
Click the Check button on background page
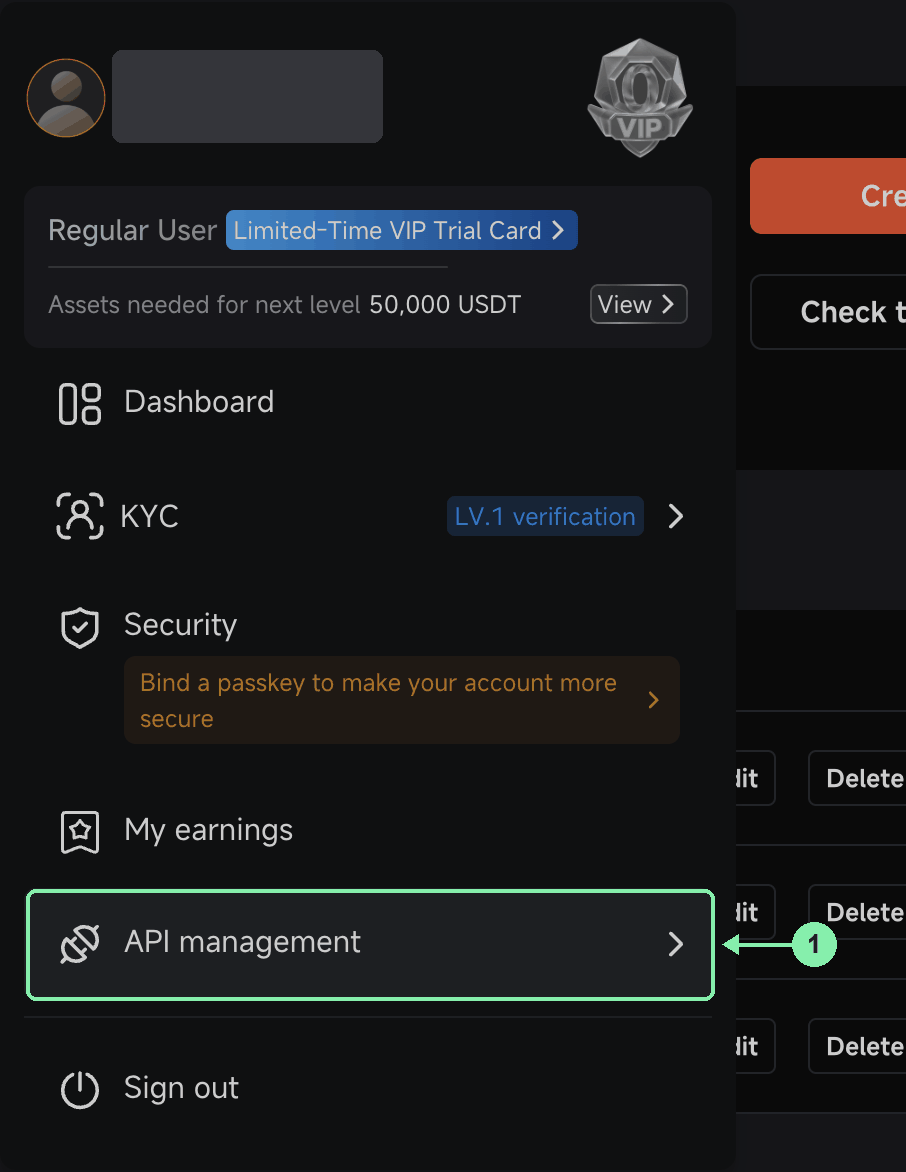[x=828, y=312]
